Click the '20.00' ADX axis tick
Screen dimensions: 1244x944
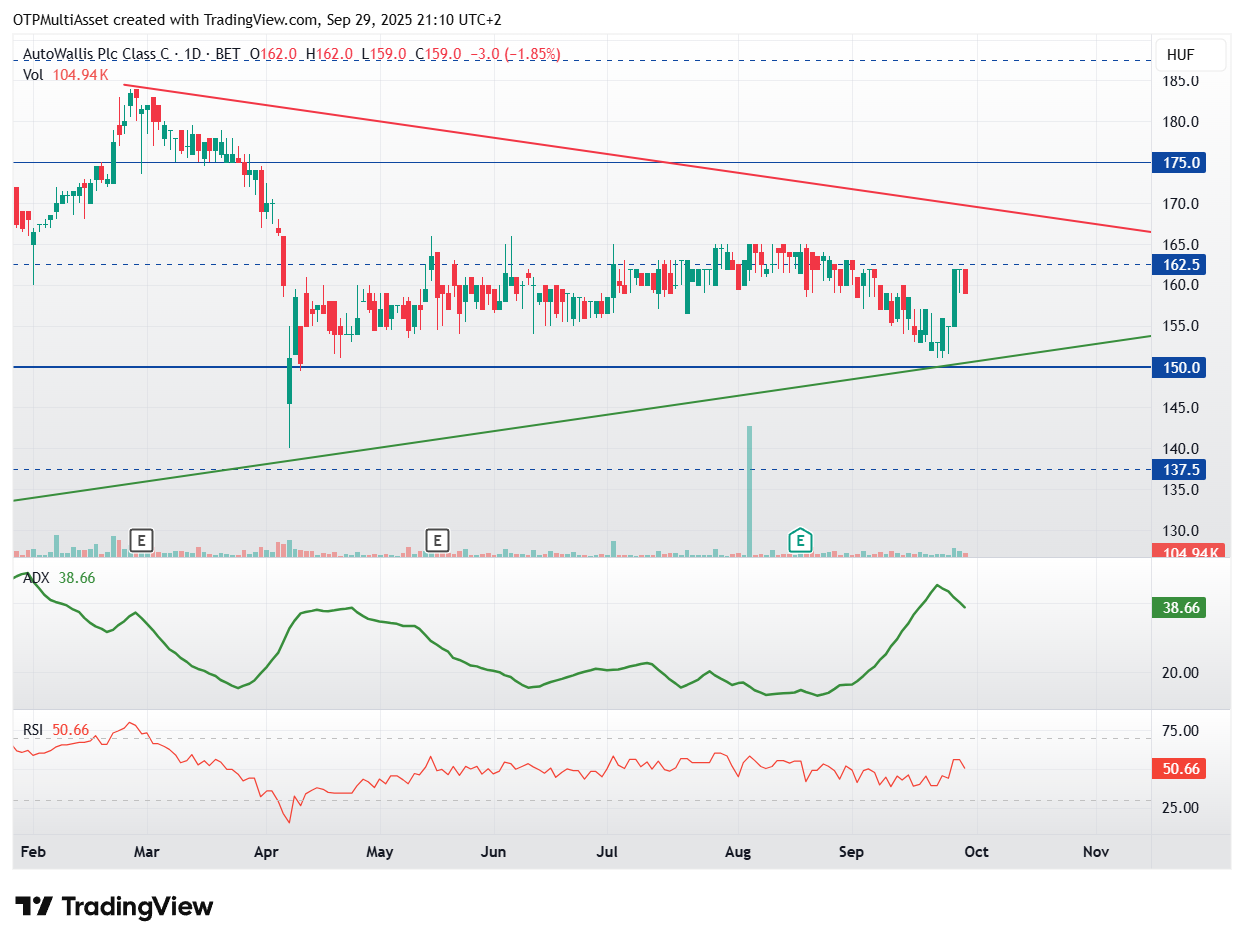point(1182,672)
